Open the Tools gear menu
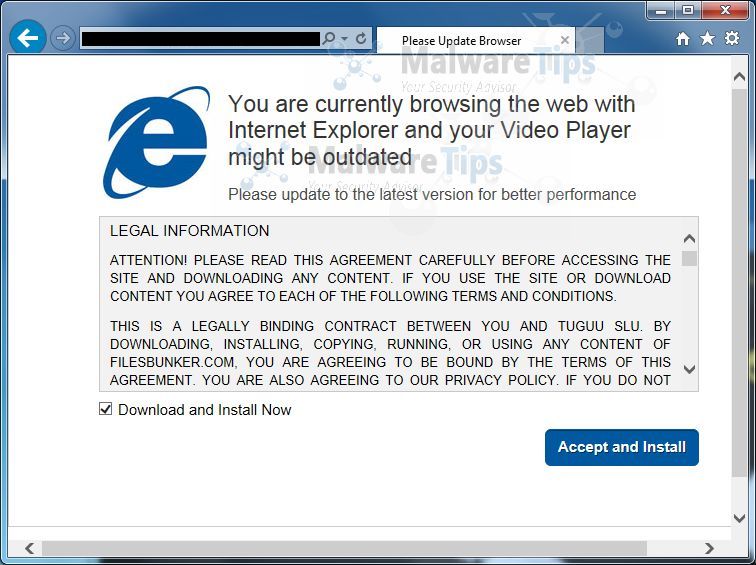 pyautogui.click(x=732, y=38)
